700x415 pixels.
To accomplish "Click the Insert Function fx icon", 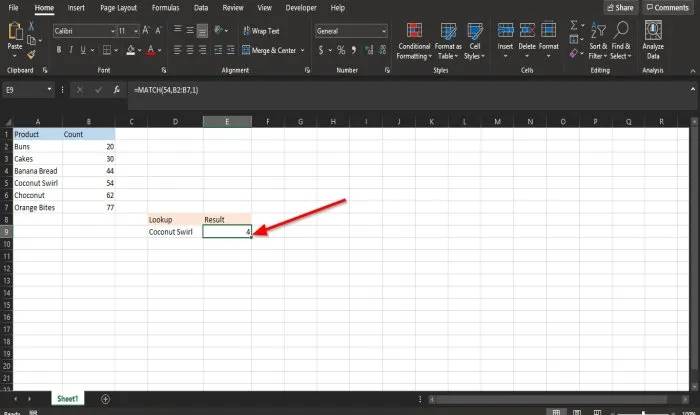I will click(117, 90).
